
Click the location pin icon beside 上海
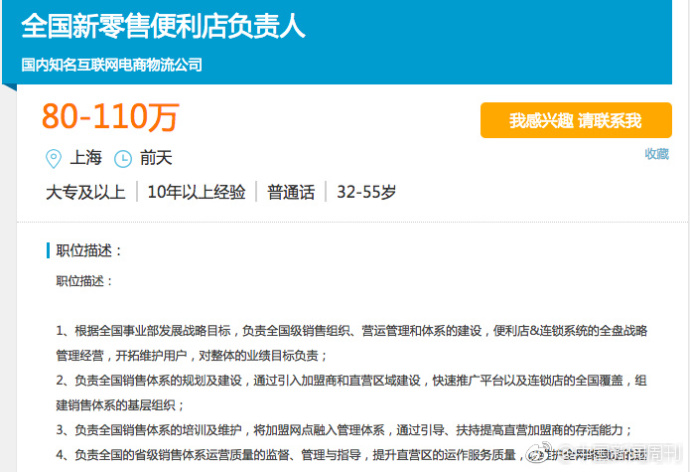pyautogui.click(x=54, y=158)
